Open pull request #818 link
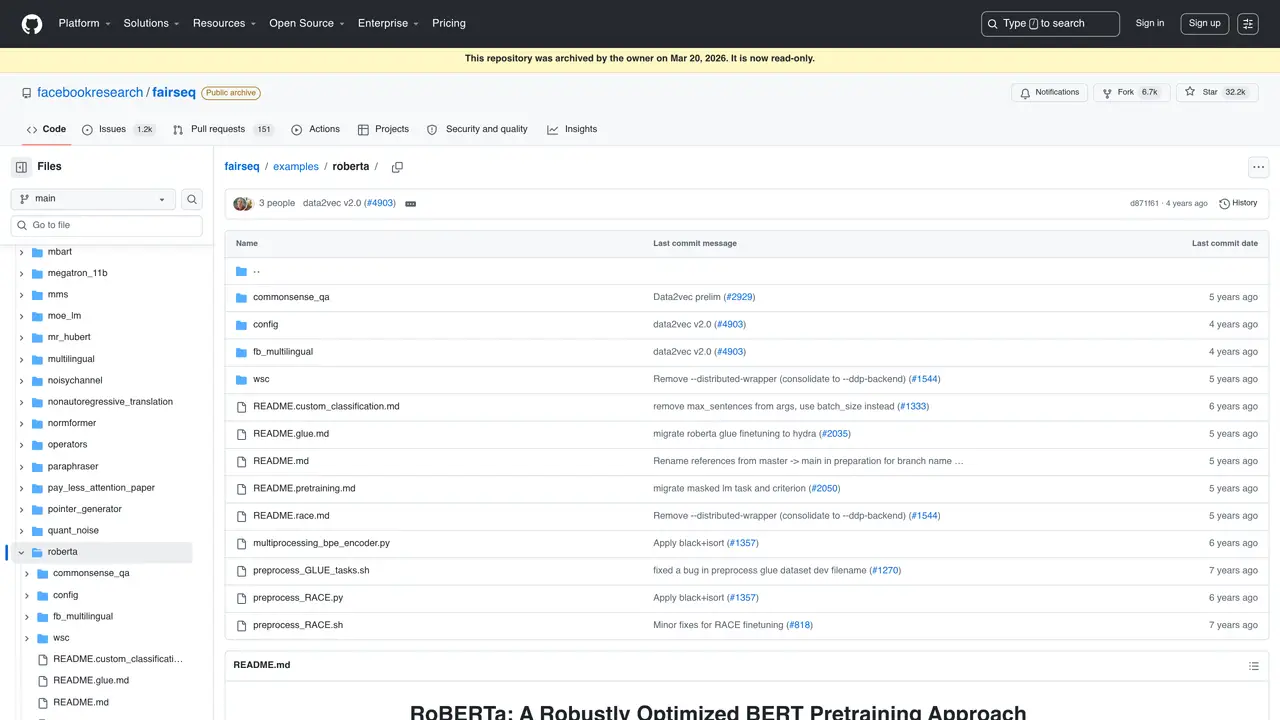The height and width of the screenshot is (720, 1280). pyautogui.click(x=799, y=626)
